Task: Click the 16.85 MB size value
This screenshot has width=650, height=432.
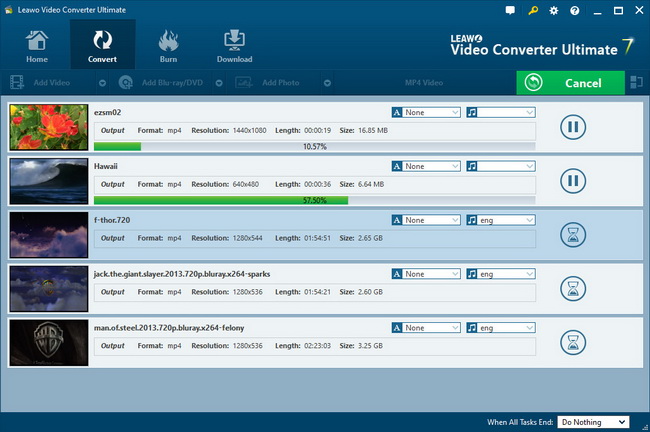Action: tap(373, 130)
